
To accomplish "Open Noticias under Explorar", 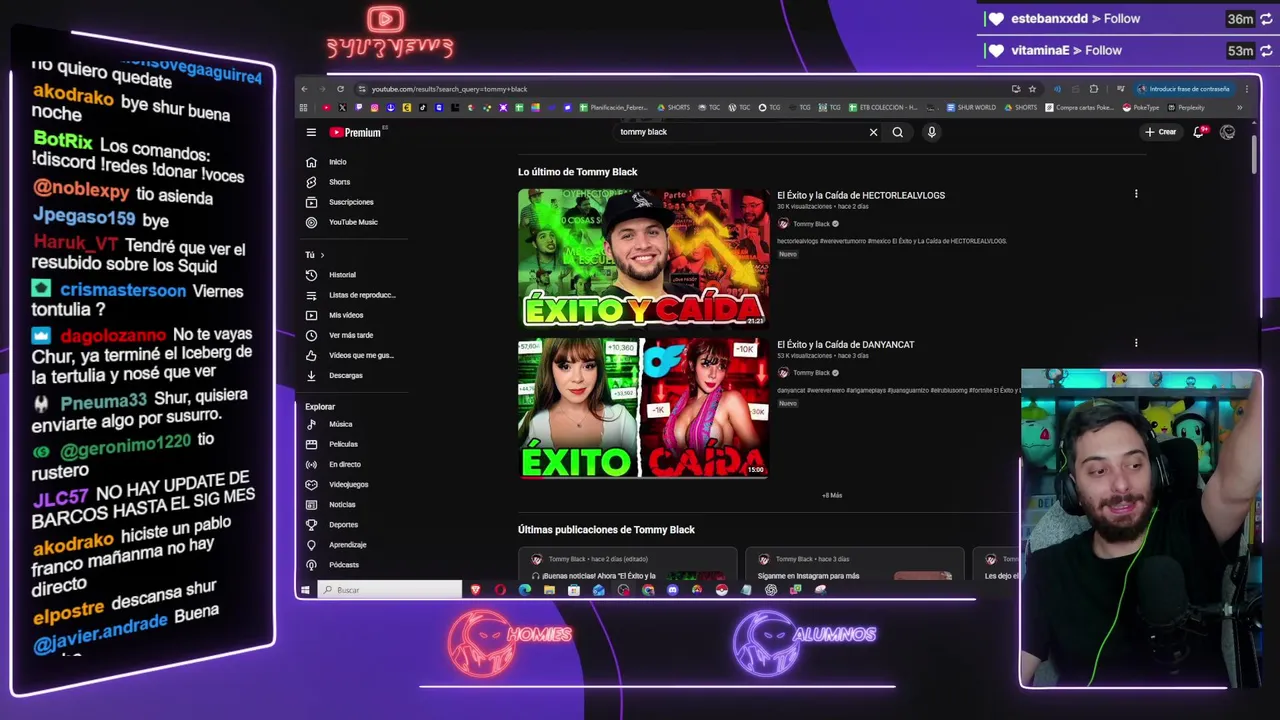I will tap(342, 504).
